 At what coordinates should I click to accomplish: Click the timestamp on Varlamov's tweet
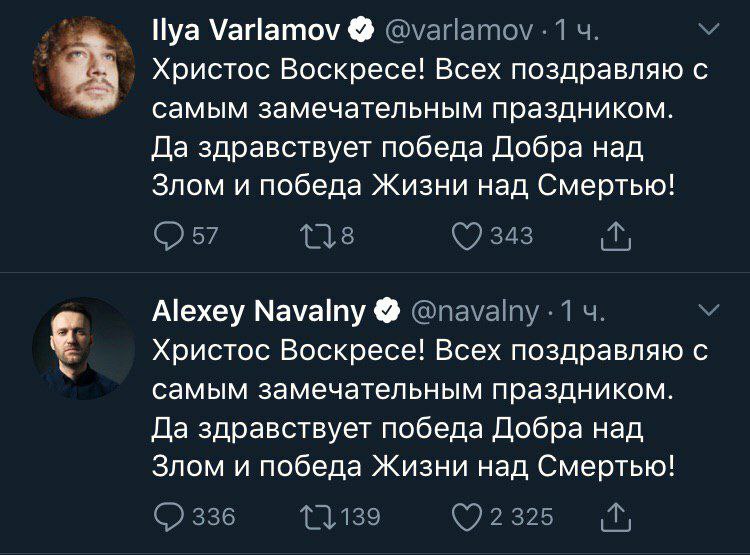pyautogui.click(x=577, y=33)
